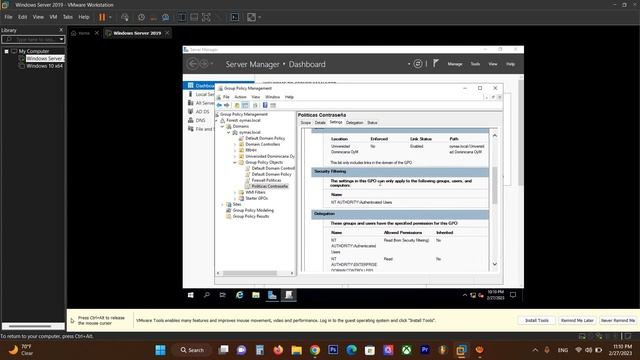Click the Group Policy Management back arrow
Image resolution: width=640 pixels, height=360 pixels.
219,105
